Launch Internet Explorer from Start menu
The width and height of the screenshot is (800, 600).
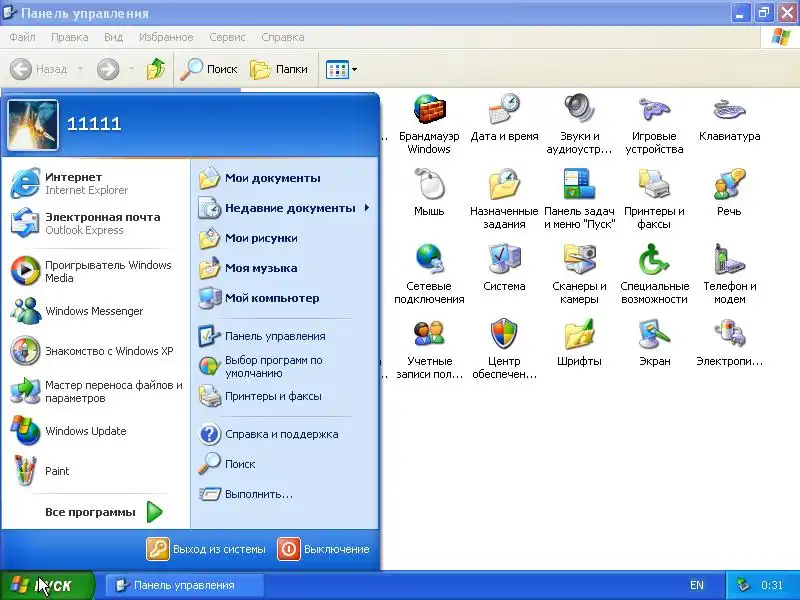point(96,183)
